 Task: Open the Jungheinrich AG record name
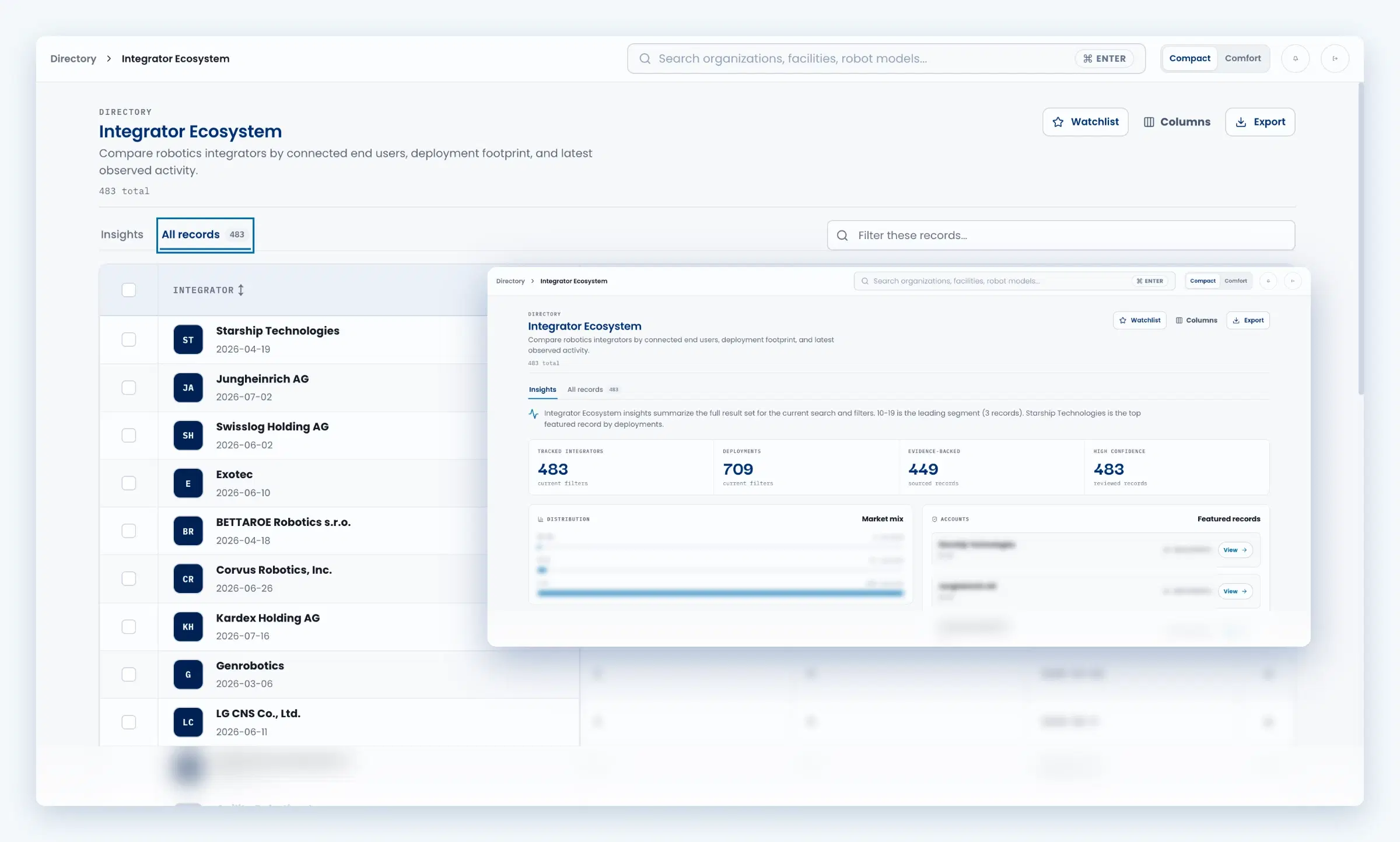click(x=262, y=378)
